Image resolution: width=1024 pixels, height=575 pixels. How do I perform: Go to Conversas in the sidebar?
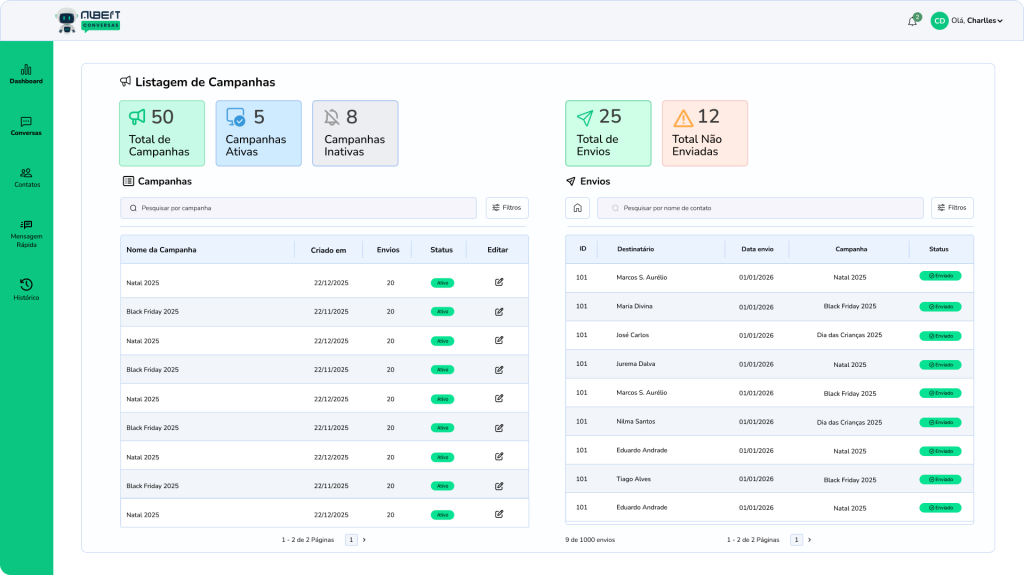26,126
